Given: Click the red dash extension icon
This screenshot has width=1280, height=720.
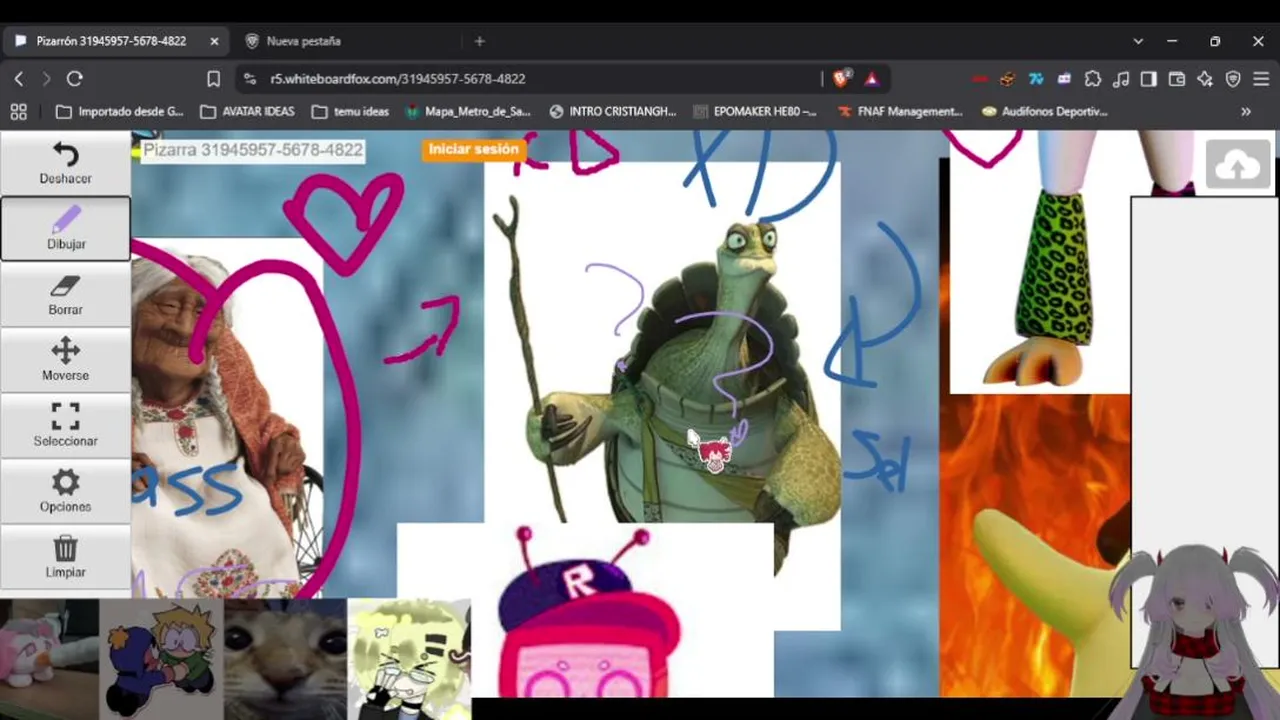Looking at the screenshot, I should click(979, 78).
